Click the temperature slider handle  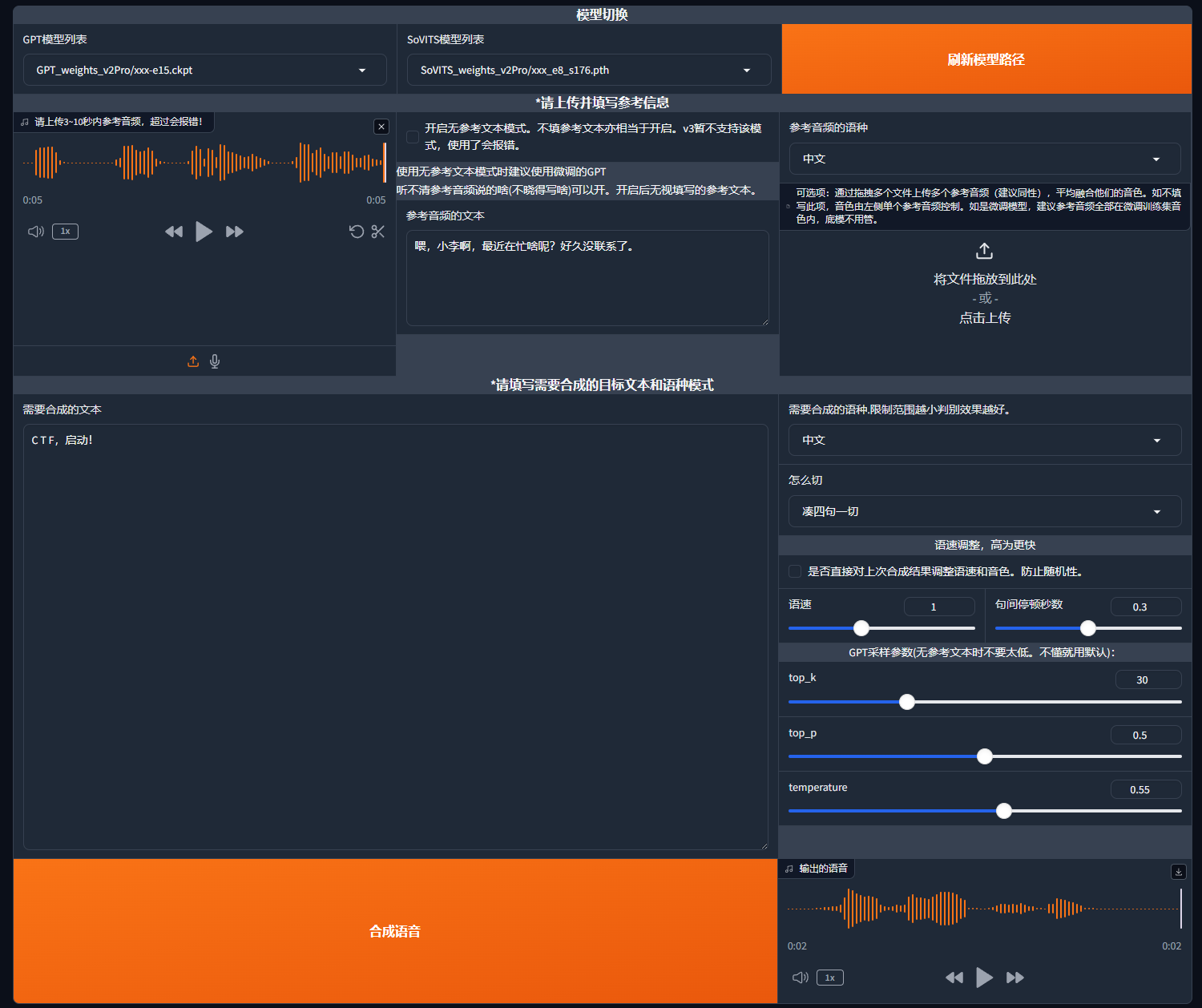[x=1003, y=811]
